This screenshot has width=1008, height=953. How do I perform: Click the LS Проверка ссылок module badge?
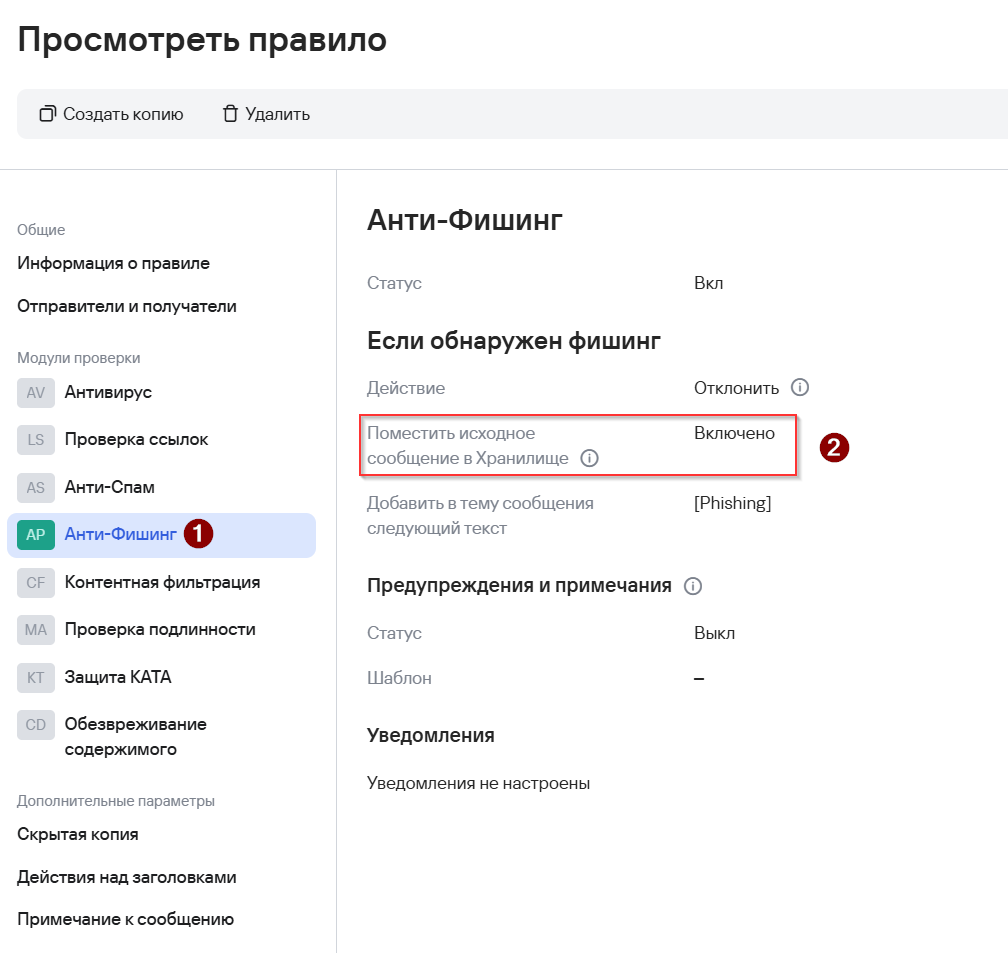[x=35, y=440]
